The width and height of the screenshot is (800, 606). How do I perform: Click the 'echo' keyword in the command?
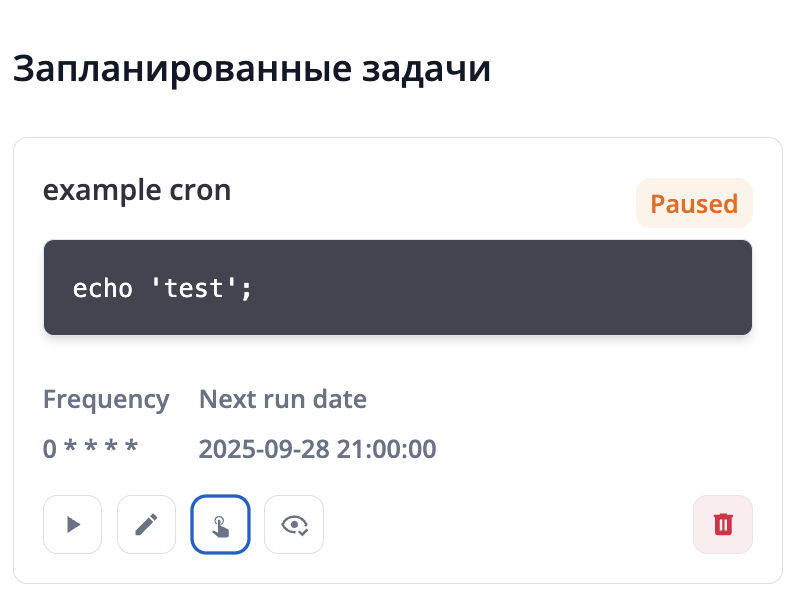coord(103,289)
